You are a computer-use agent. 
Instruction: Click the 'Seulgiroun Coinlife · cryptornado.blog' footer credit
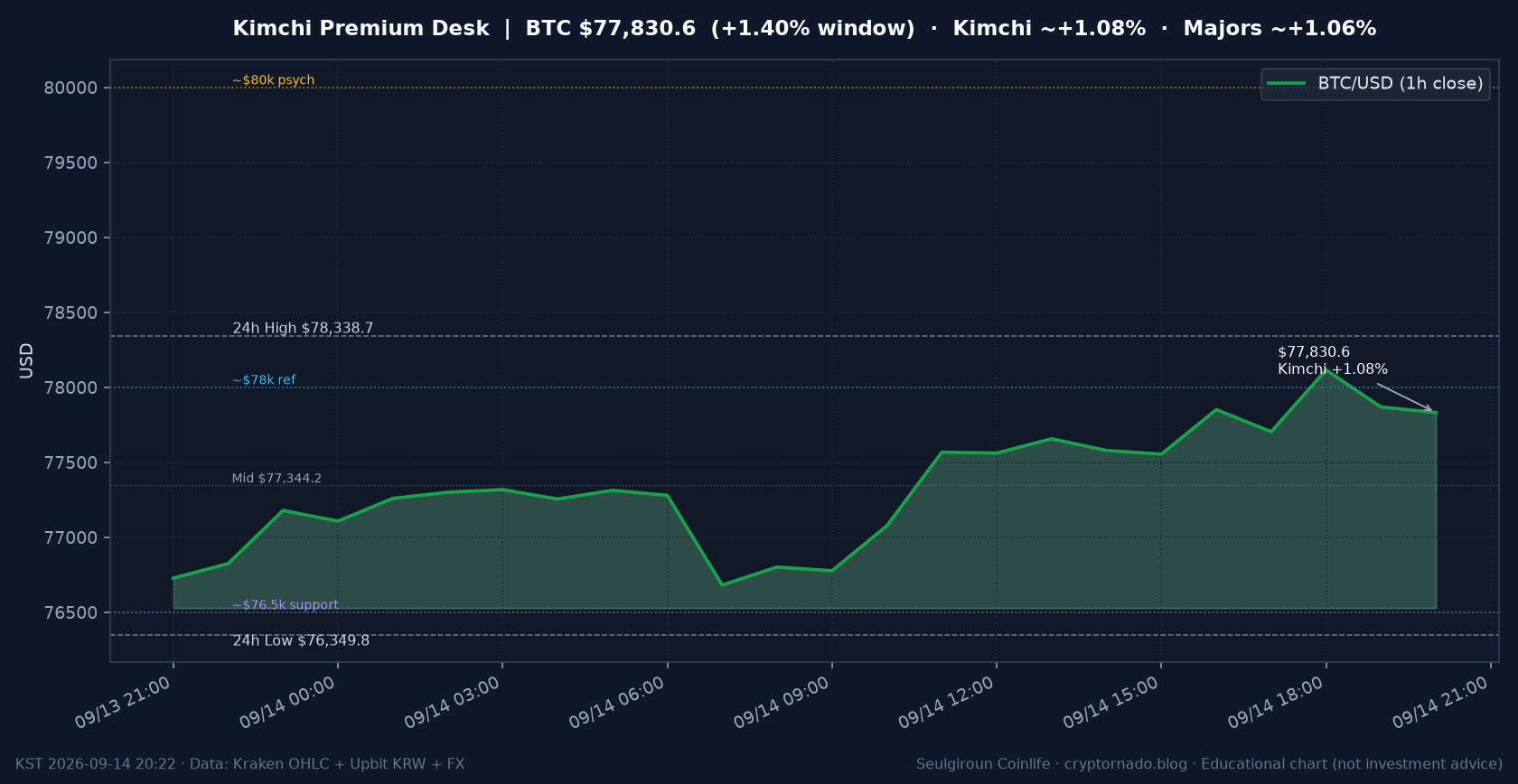pyautogui.click(x=1209, y=764)
